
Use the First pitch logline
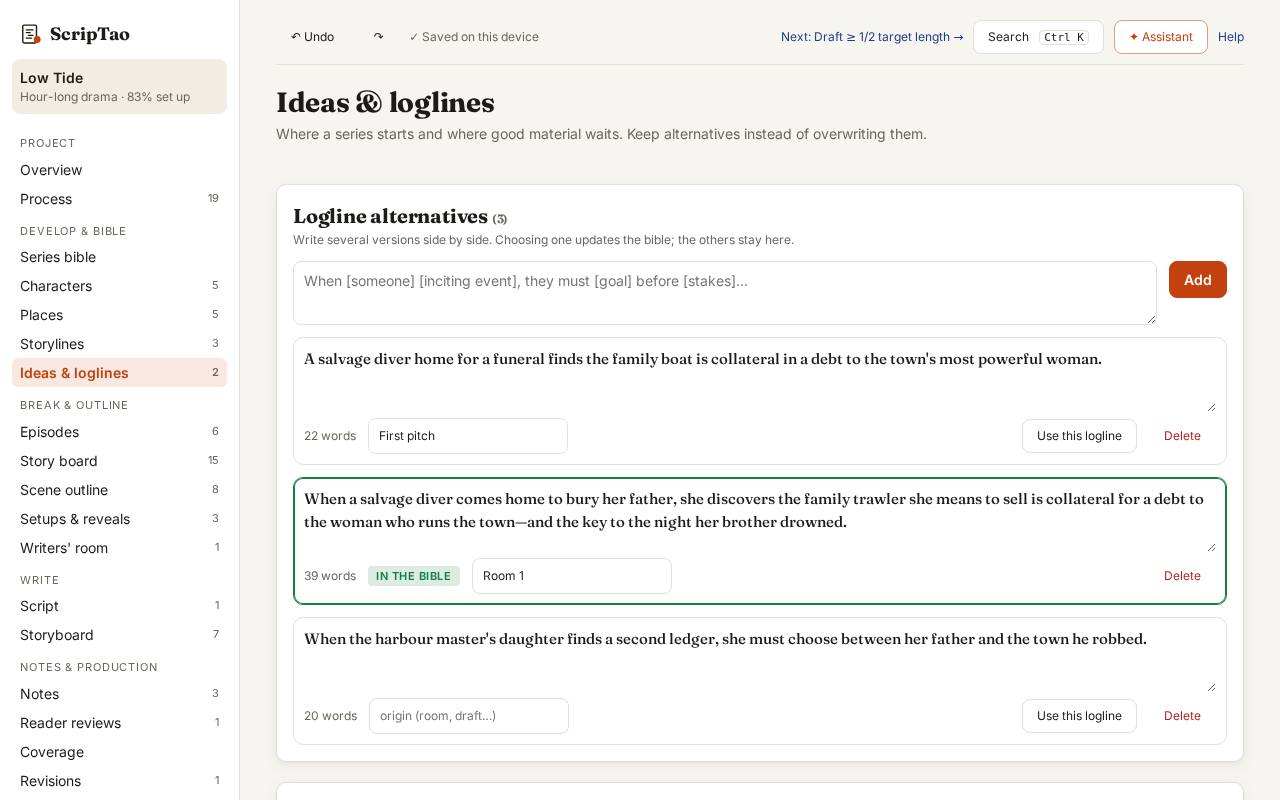pyautogui.click(x=1079, y=436)
